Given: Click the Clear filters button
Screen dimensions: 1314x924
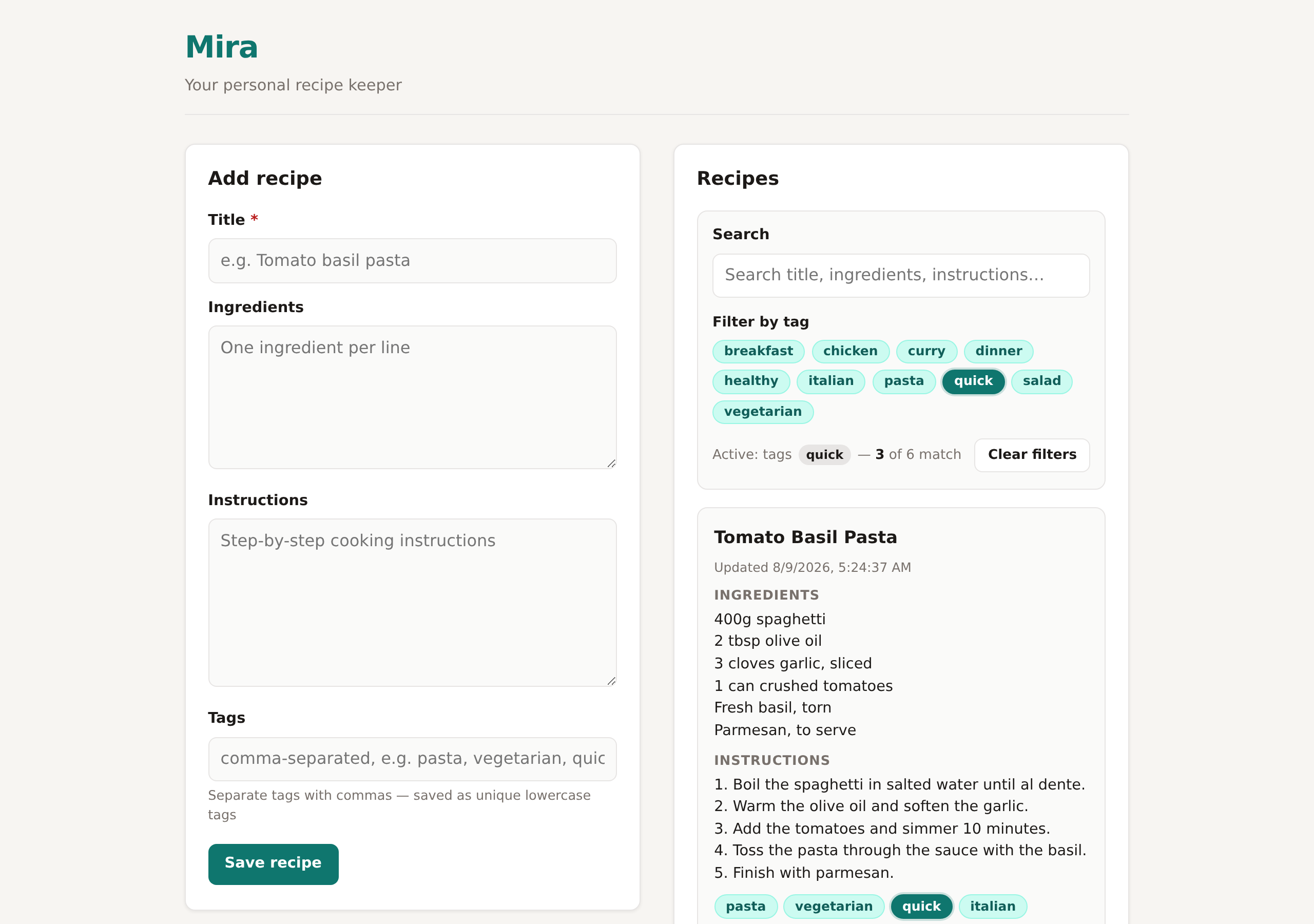Looking at the screenshot, I should point(1031,455).
